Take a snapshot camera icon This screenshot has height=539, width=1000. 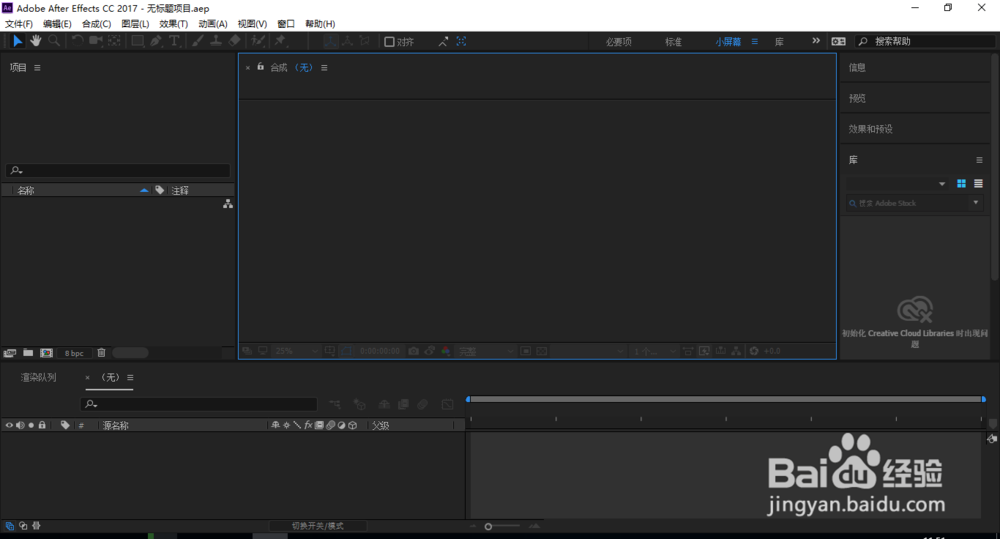pos(413,351)
